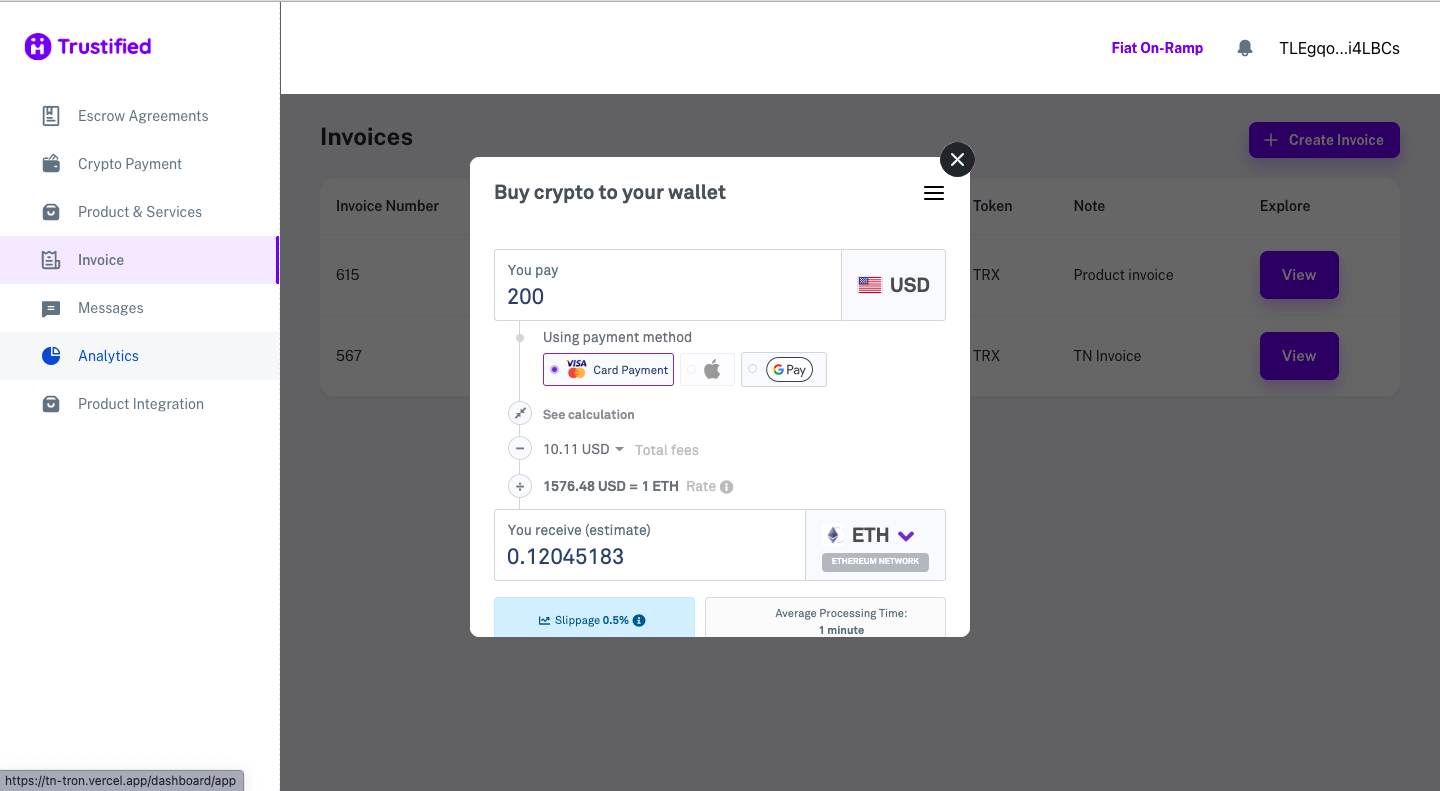
Task: Open Escrow Agreements in the sidebar
Action: (143, 116)
